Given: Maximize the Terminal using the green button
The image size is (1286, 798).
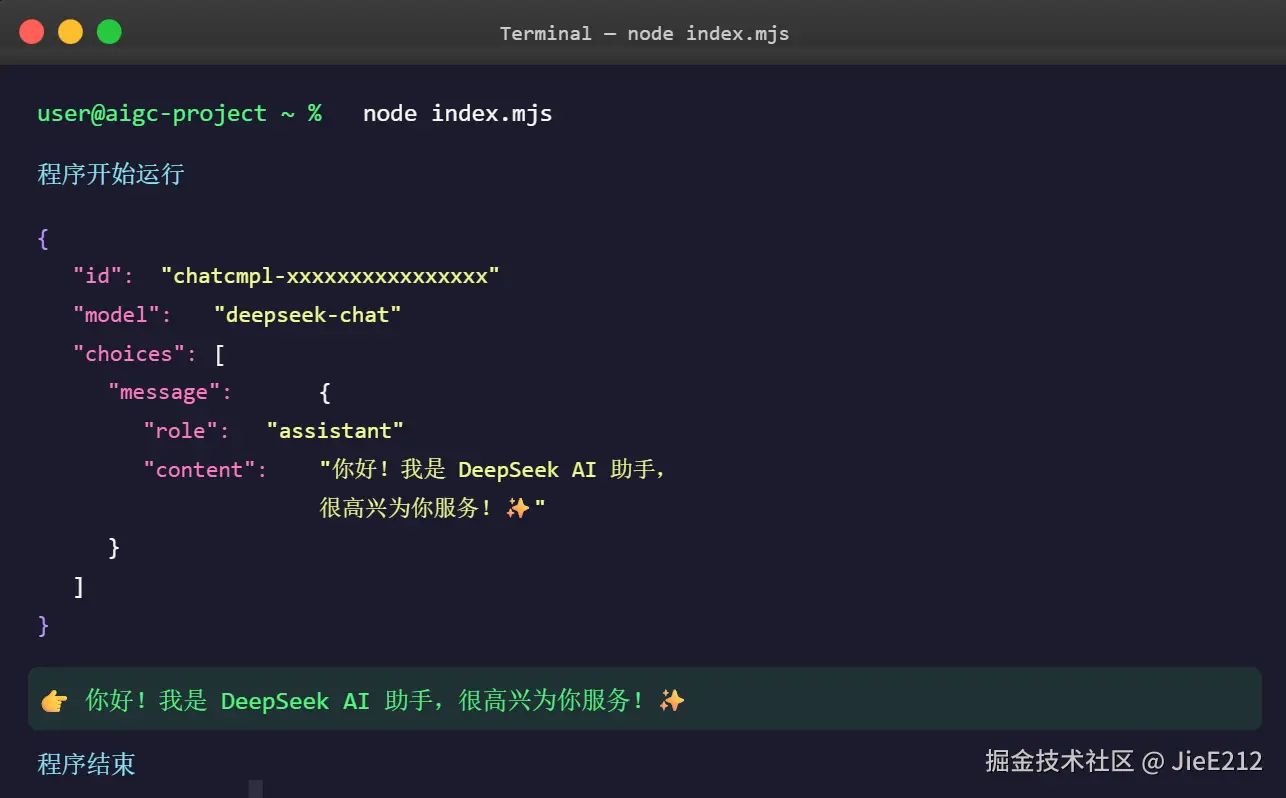Looking at the screenshot, I should click(x=109, y=32).
